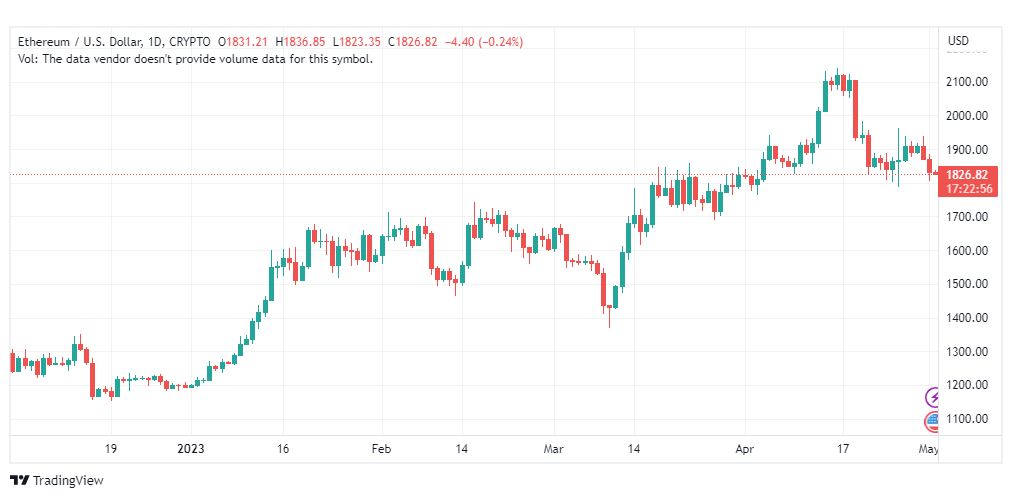Click the TradingView logo icon at bottom left

pyautogui.click(x=20, y=481)
